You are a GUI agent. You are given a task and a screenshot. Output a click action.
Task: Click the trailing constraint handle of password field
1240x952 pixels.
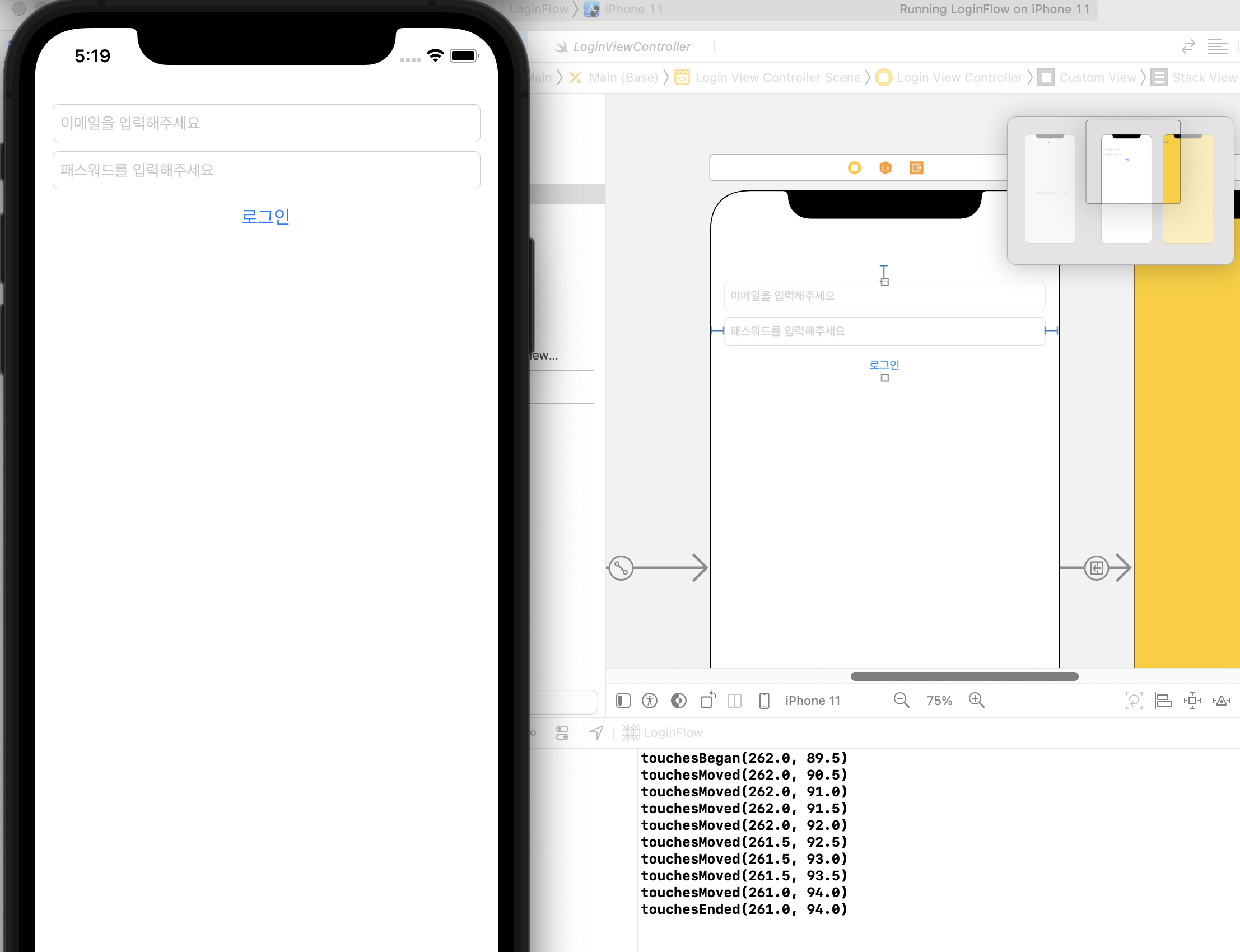tap(1051, 331)
